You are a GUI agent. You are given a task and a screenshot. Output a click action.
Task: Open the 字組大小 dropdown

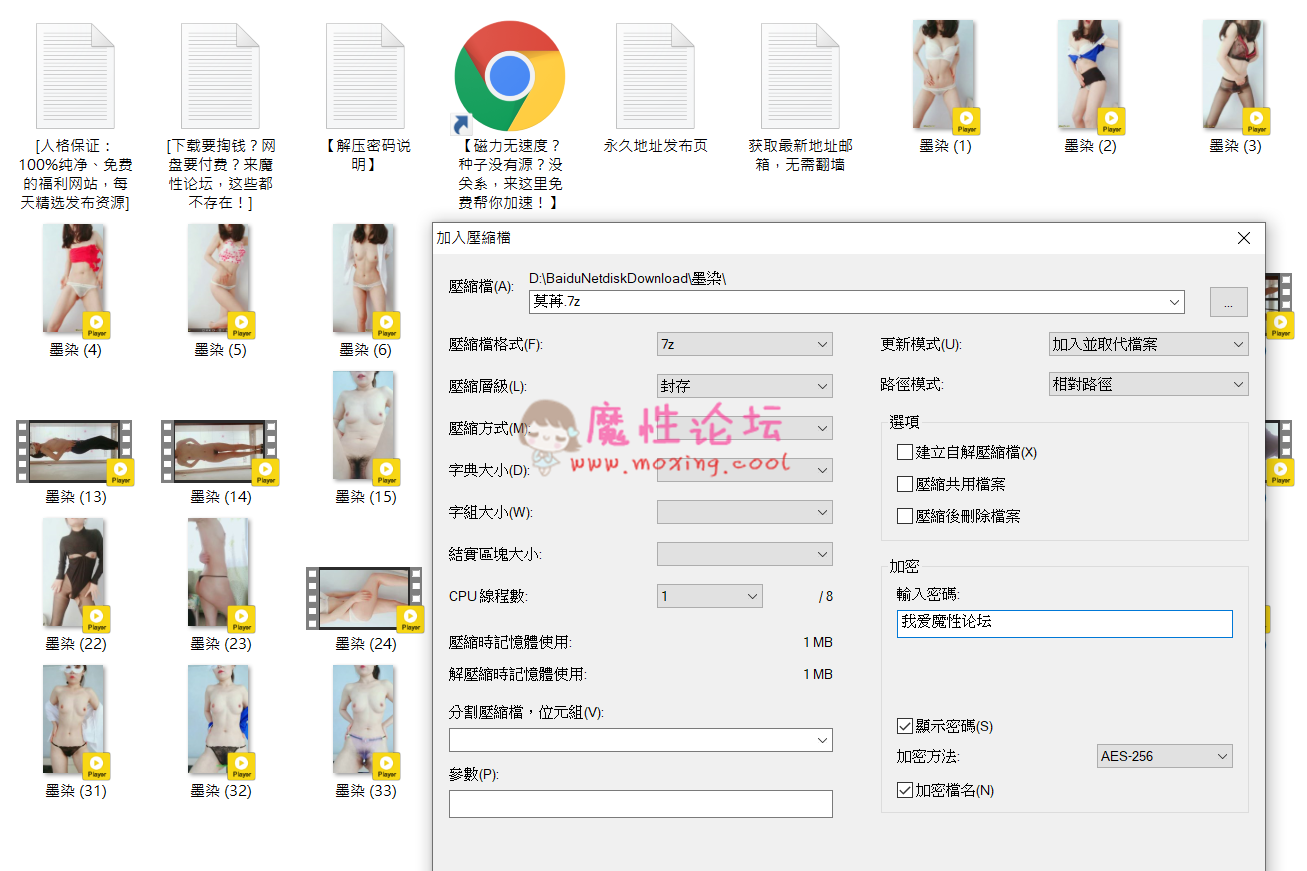[745, 512]
